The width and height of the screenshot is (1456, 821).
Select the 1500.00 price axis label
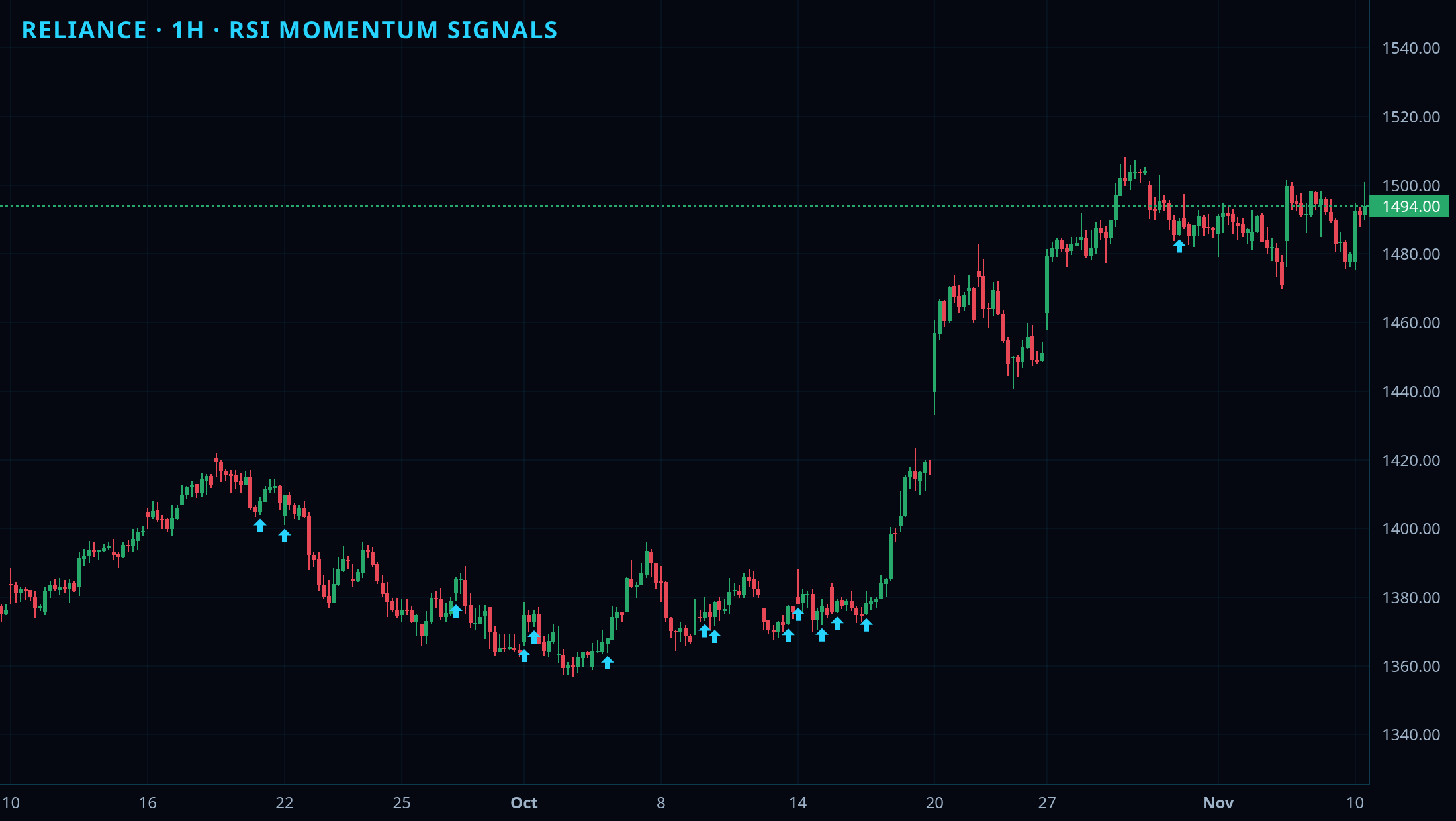coord(1411,185)
